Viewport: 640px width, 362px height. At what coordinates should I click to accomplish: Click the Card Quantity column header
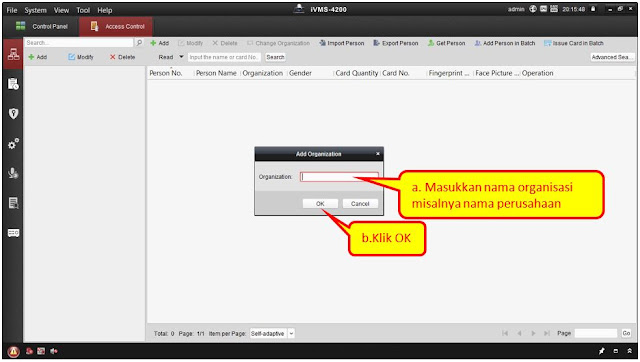[357, 73]
